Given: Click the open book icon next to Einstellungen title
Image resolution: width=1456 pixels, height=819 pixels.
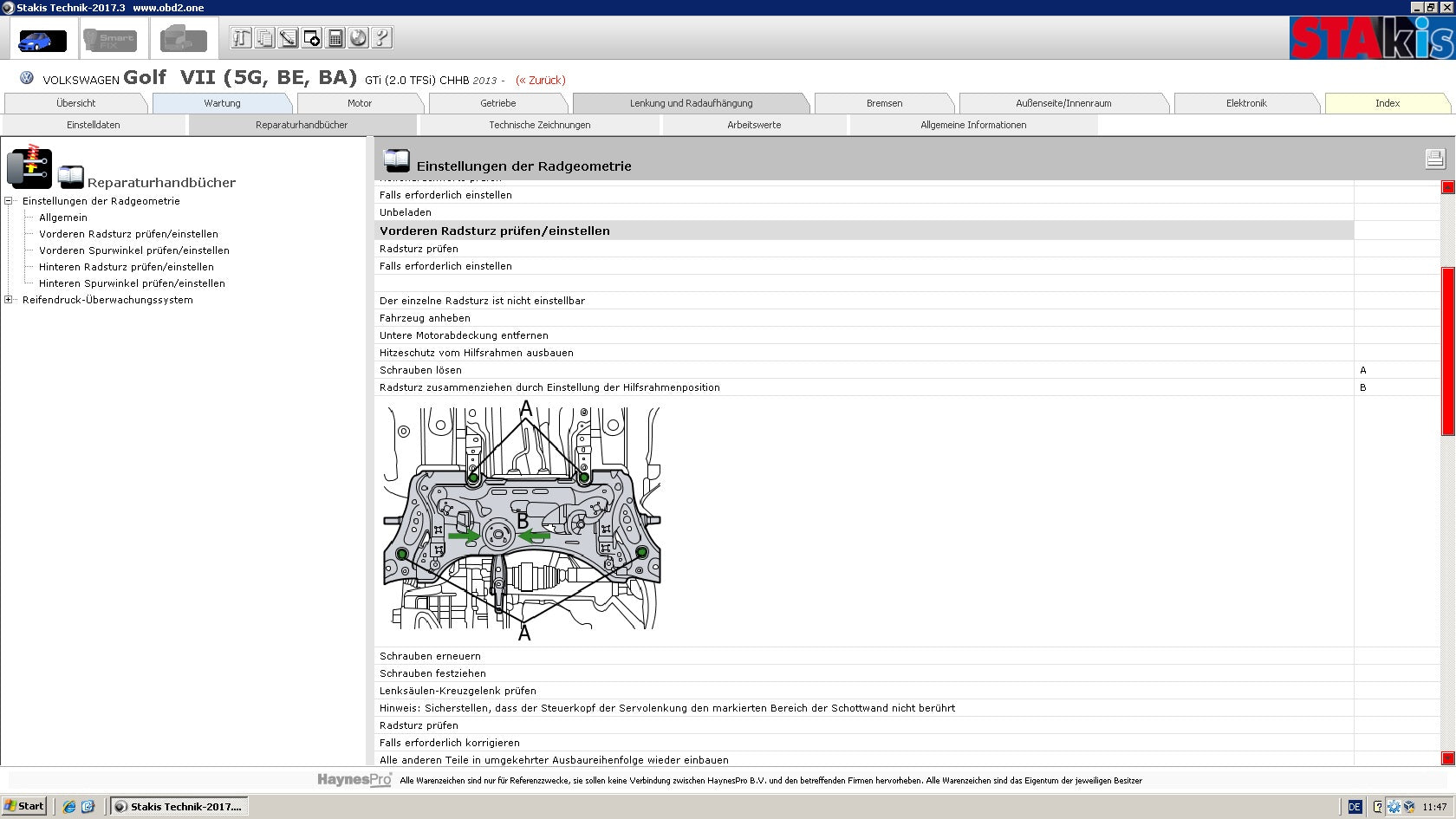Looking at the screenshot, I should 396,160.
